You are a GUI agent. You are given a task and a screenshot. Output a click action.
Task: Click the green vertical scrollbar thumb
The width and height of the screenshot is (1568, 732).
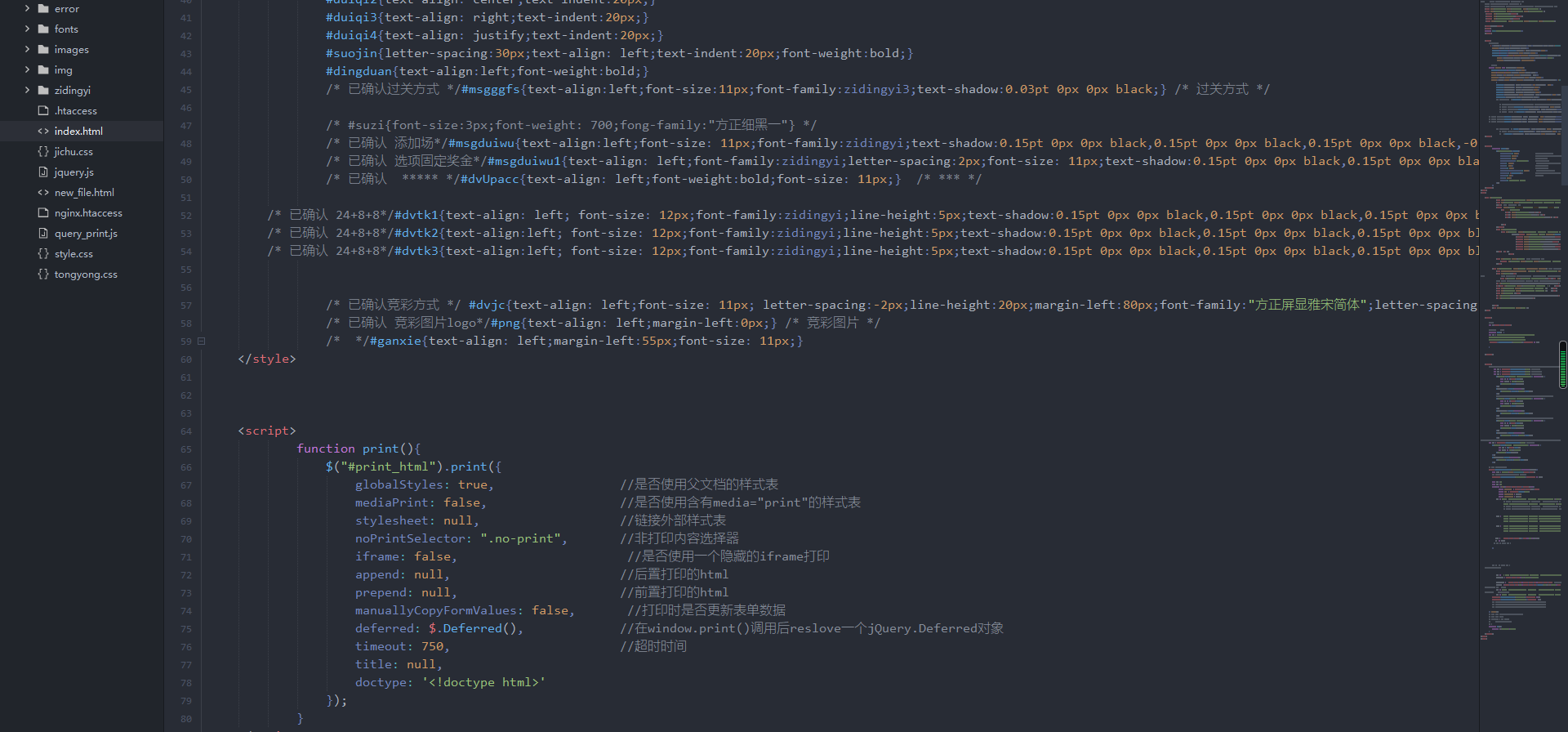[x=1563, y=364]
